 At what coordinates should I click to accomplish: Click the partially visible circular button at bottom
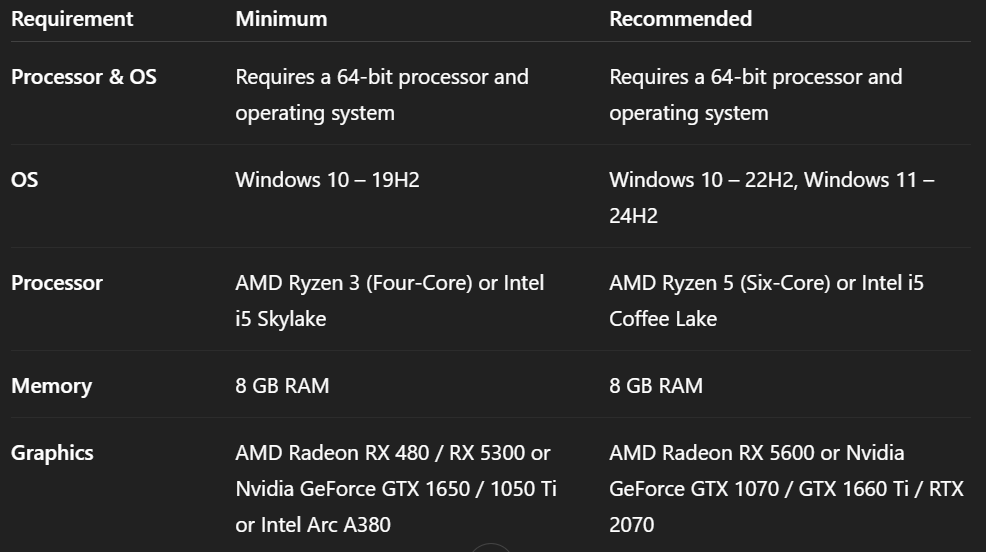[x=491, y=547]
